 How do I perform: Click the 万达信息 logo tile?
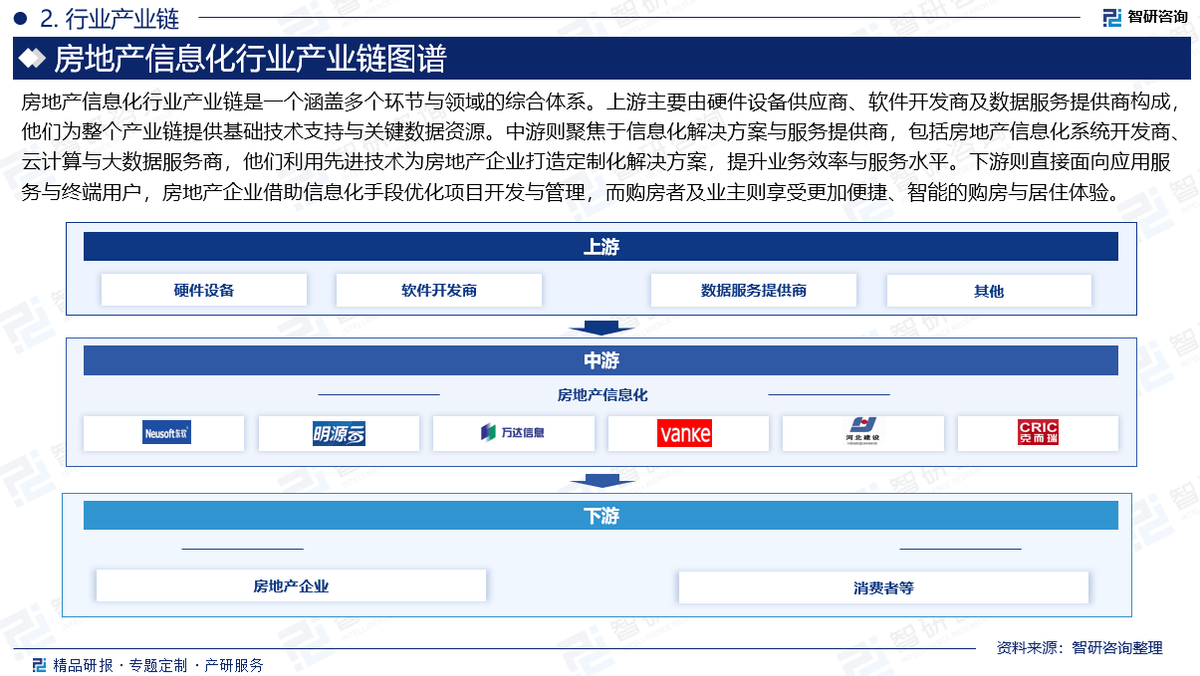click(x=513, y=433)
